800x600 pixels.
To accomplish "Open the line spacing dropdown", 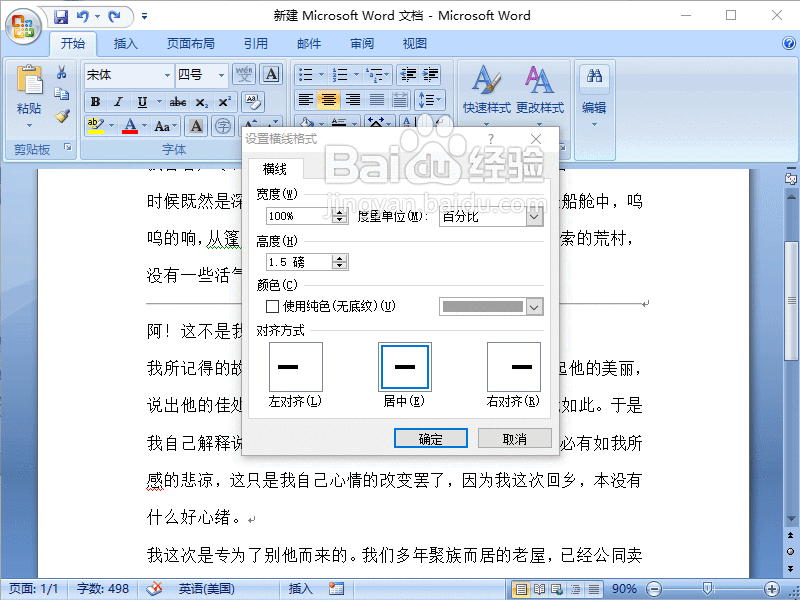I will point(431,99).
